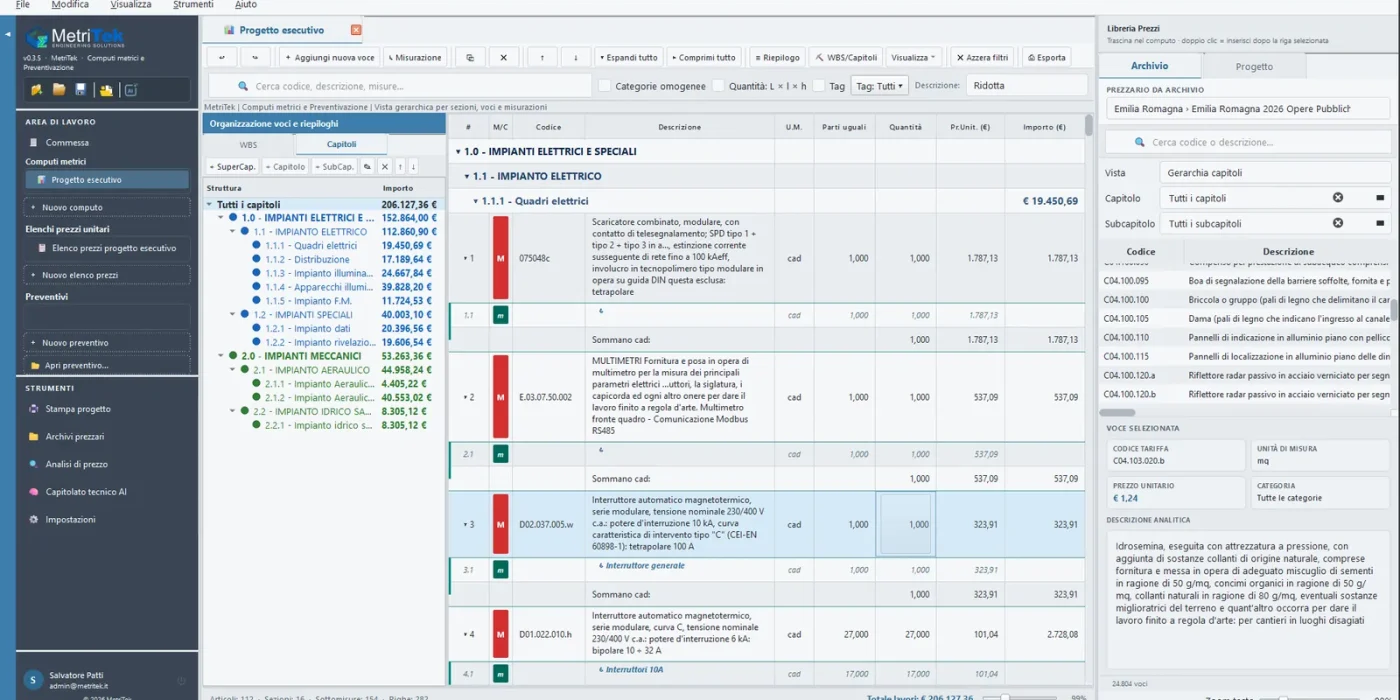Click the red M badge of row 3
The width and height of the screenshot is (1400, 700).
pyautogui.click(x=501, y=524)
